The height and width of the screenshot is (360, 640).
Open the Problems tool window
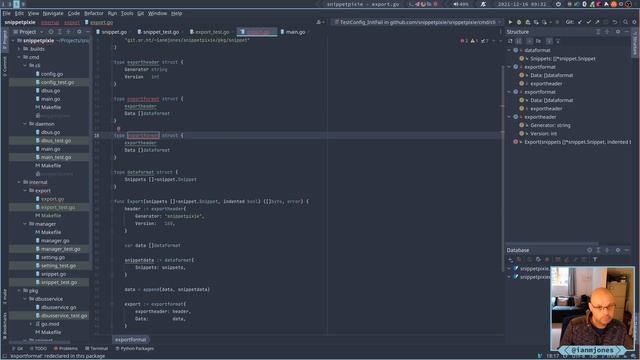pos(65,349)
